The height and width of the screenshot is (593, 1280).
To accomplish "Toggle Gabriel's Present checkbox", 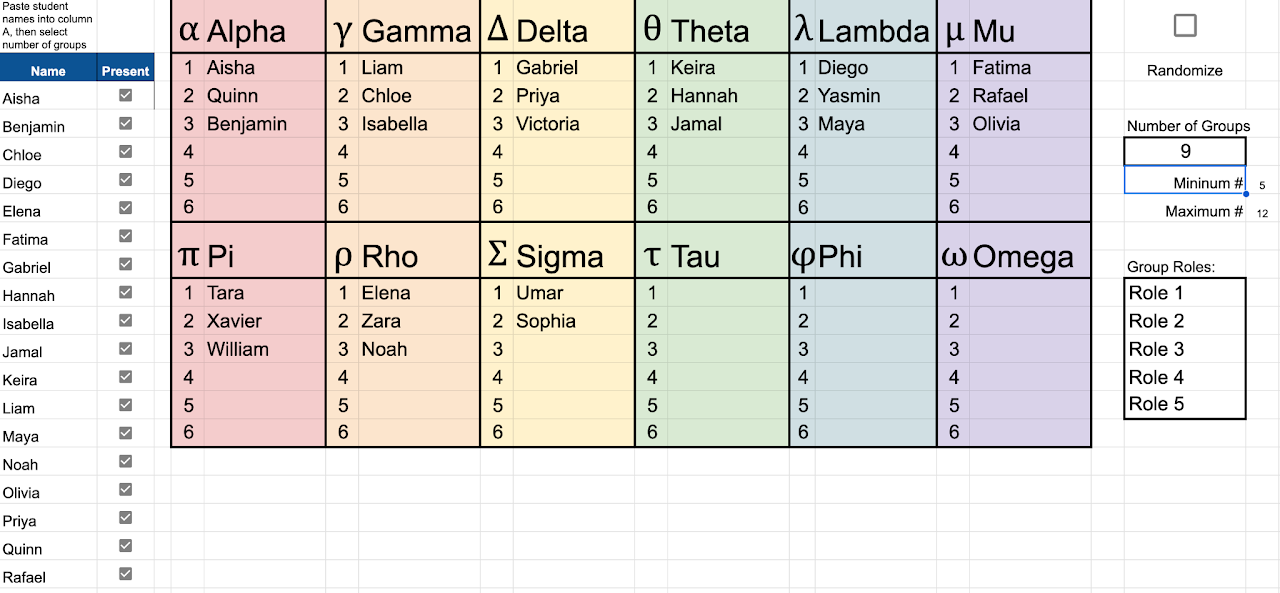I will pyautogui.click(x=125, y=264).
